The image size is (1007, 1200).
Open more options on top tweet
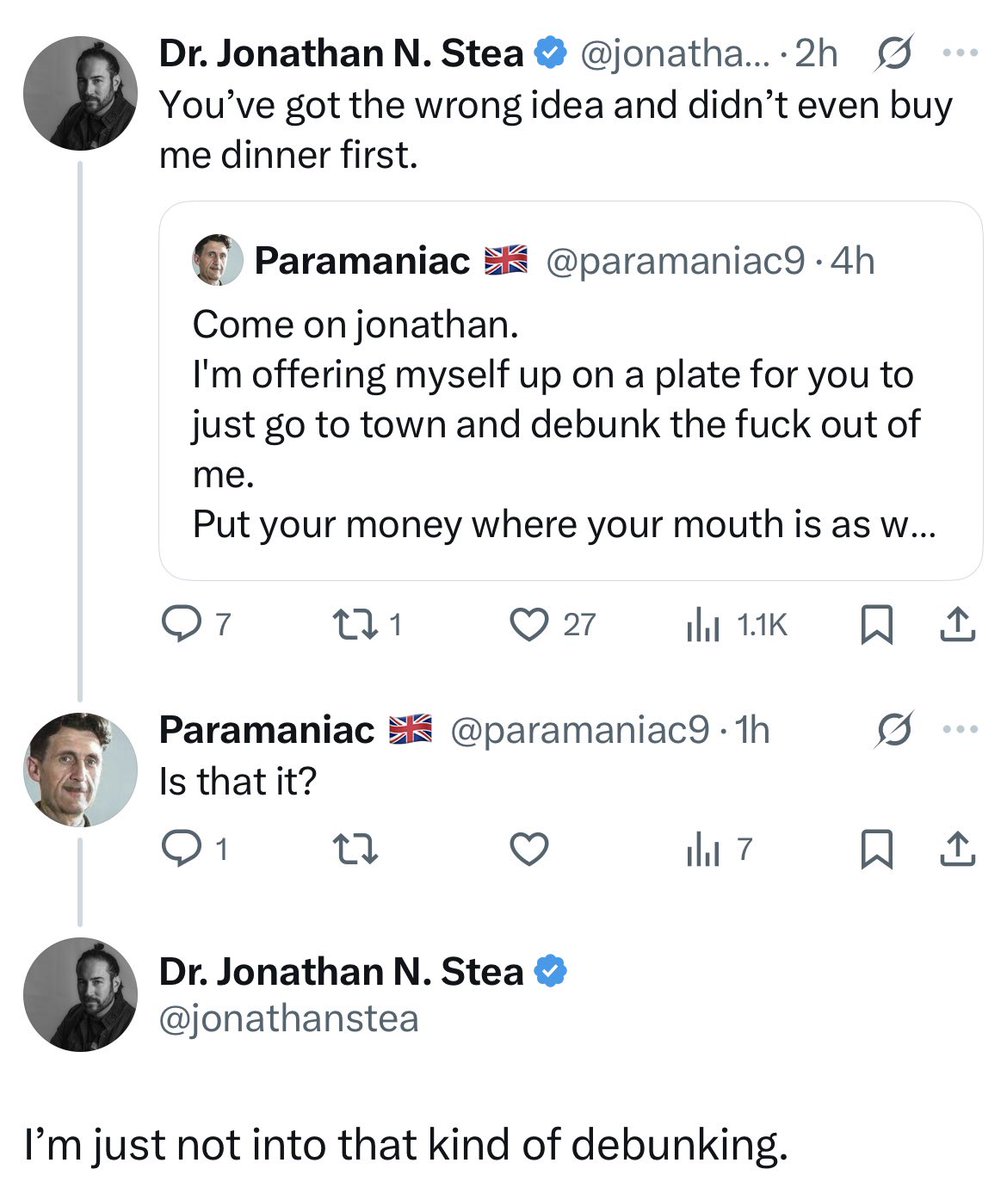[x=960, y=55]
